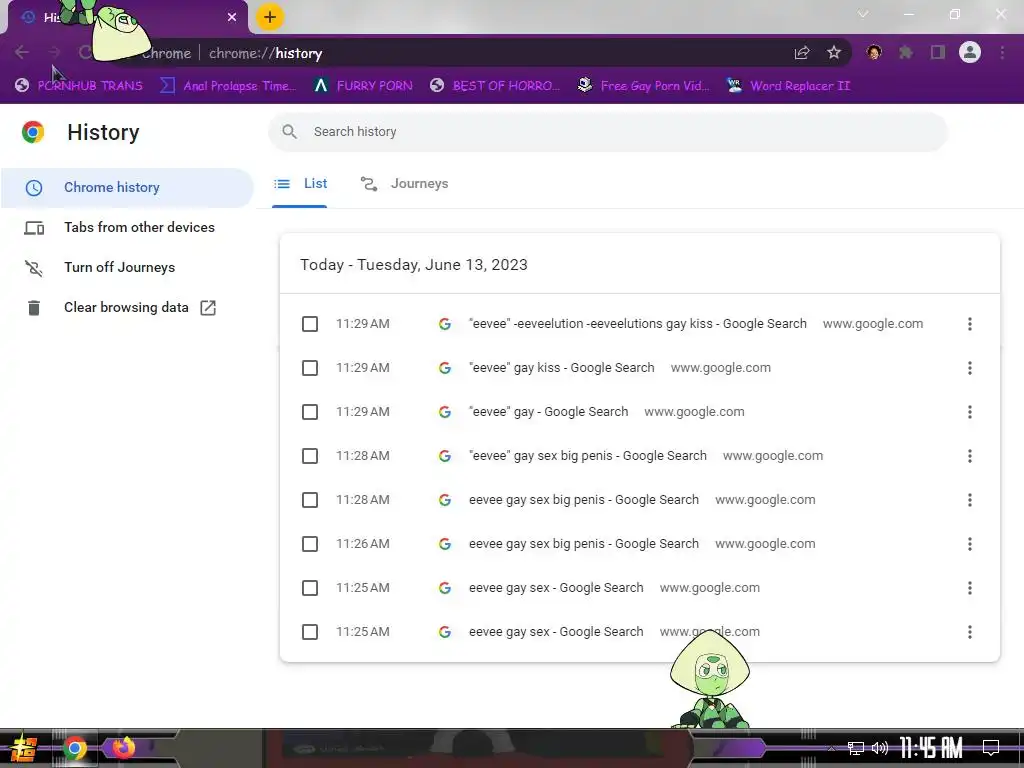Open a new tab with the plus button
This screenshot has height=768, width=1024.
coord(270,17)
